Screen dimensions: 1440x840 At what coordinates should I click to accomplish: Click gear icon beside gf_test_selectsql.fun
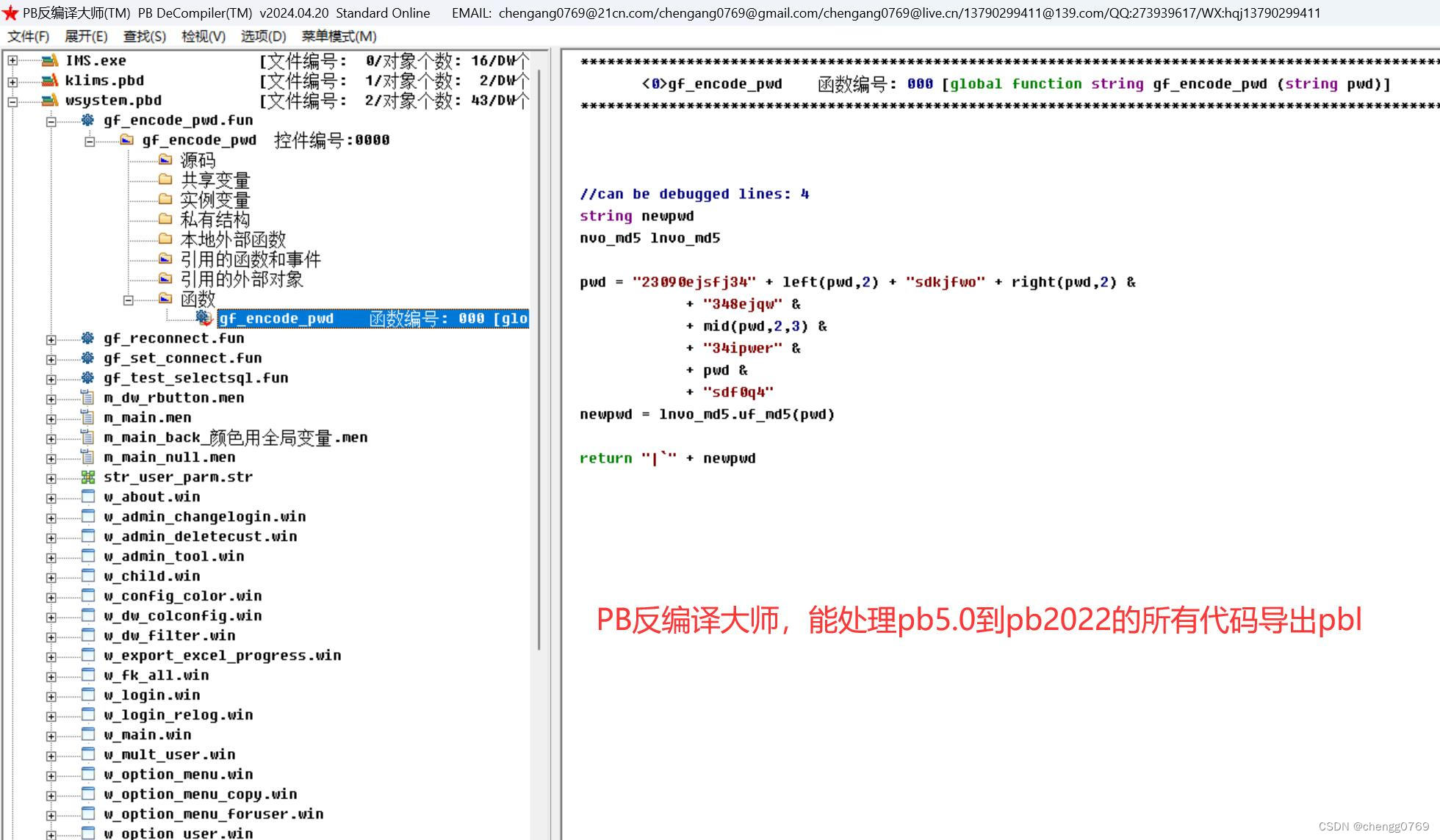87,378
